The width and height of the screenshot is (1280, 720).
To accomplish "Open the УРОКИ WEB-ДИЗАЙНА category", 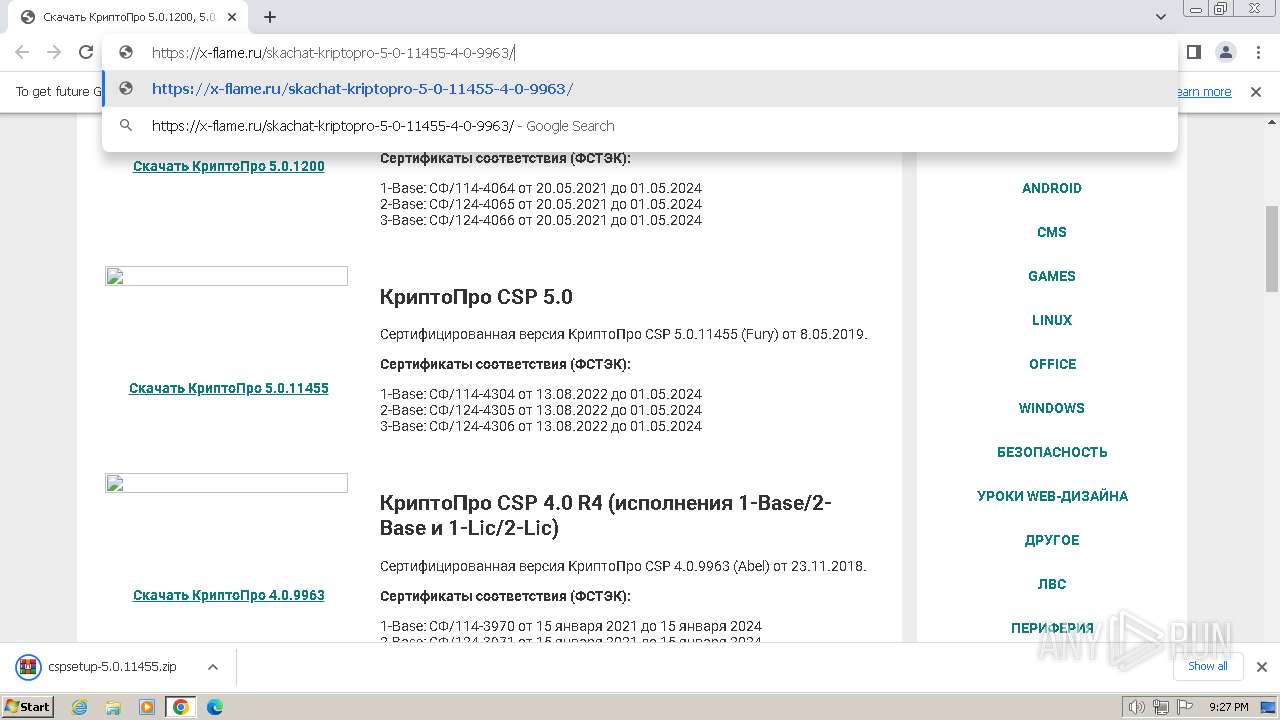I will point(1052,496).
